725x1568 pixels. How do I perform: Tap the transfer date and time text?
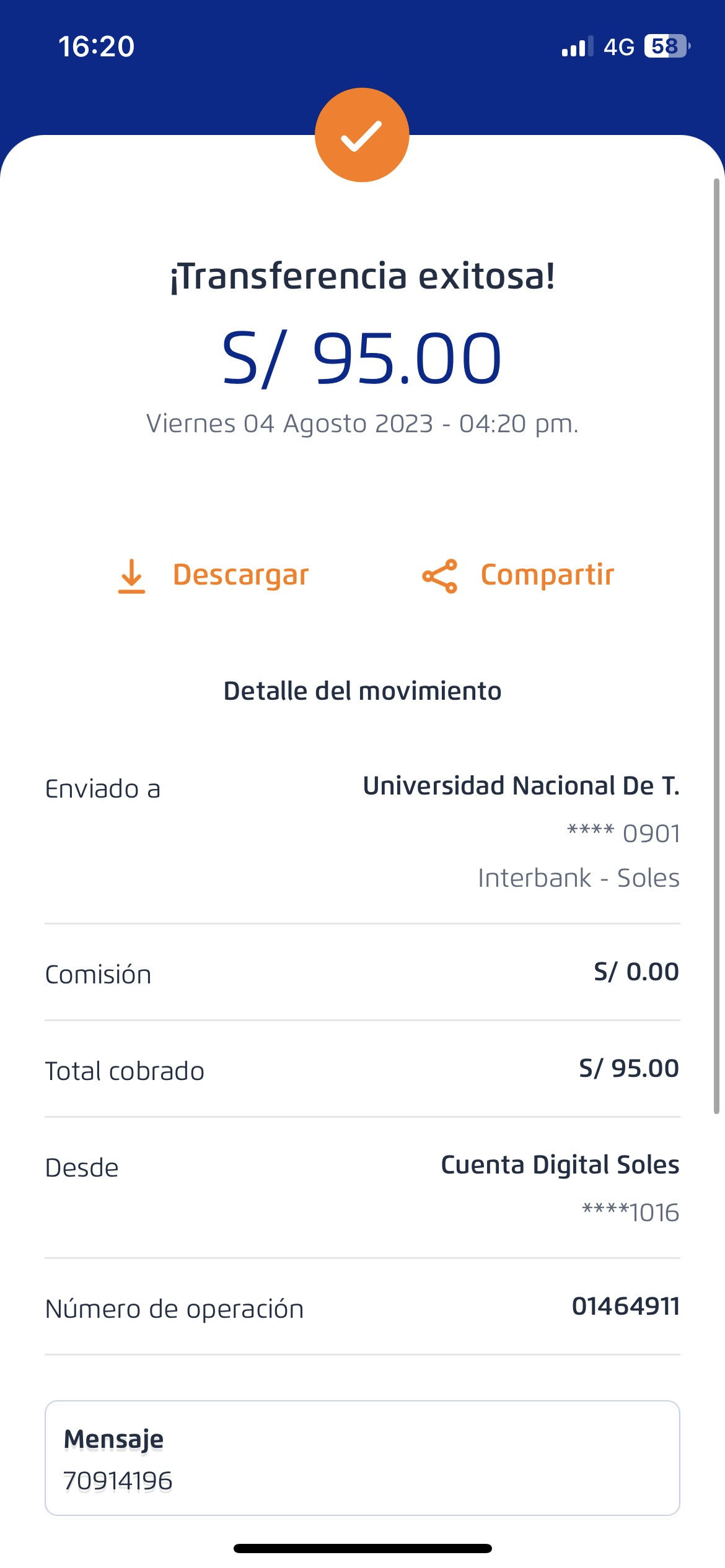362,424
